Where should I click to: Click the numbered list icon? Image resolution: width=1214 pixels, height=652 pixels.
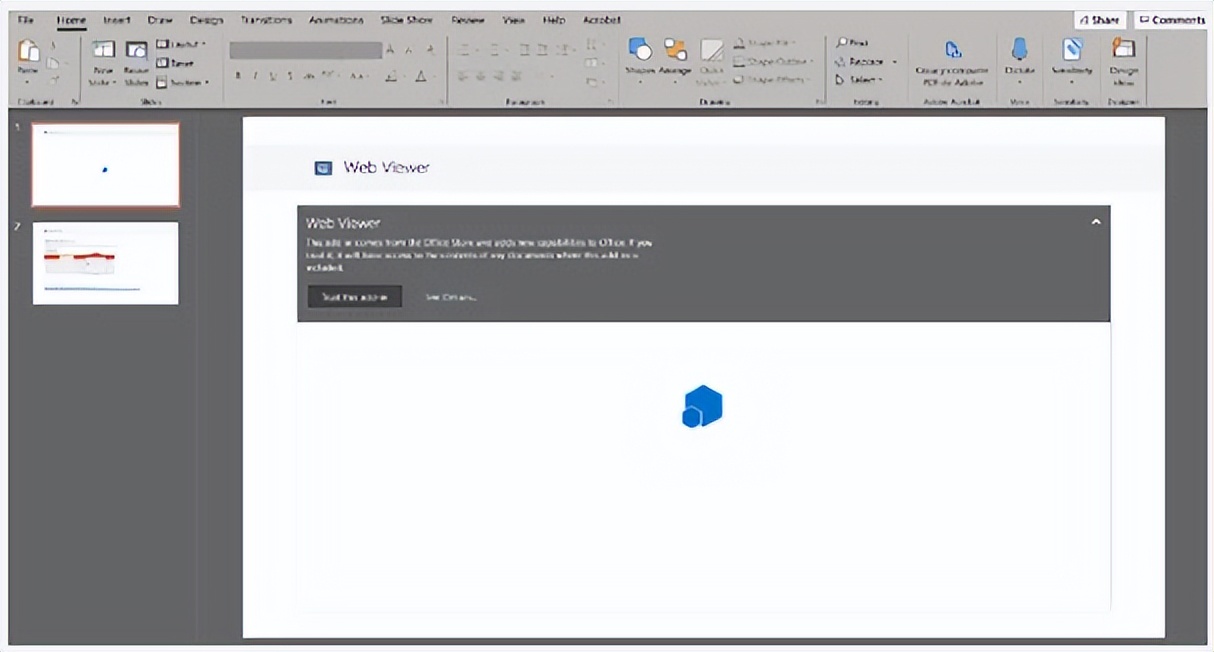click(x=495, y=48)
